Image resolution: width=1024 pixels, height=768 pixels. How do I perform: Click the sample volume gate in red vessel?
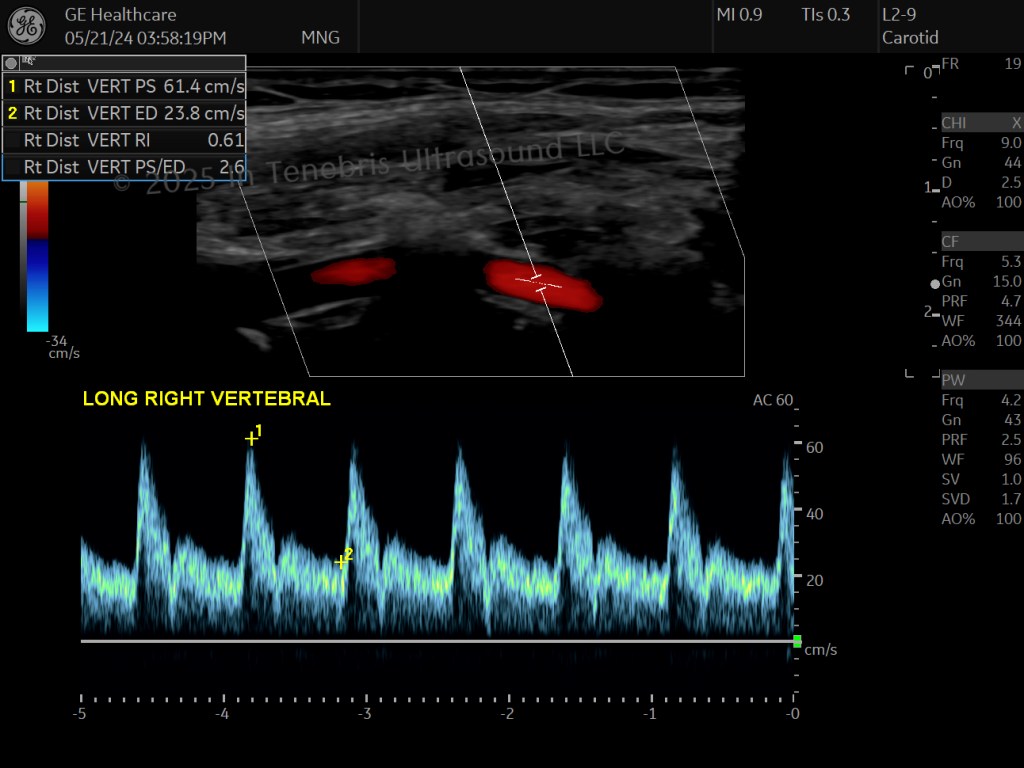point(539,283)
